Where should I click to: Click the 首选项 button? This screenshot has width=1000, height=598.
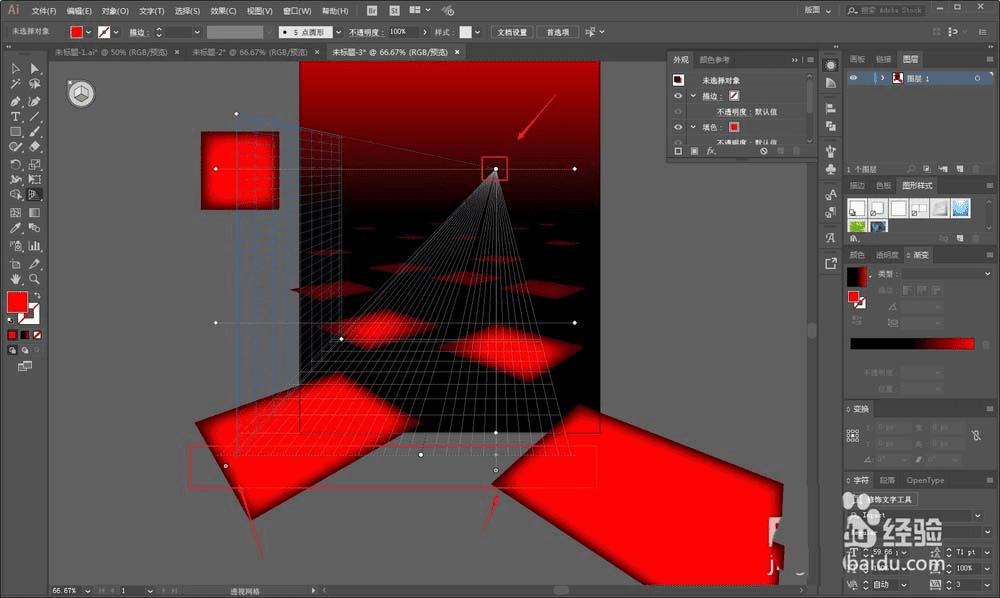point(558,32)
